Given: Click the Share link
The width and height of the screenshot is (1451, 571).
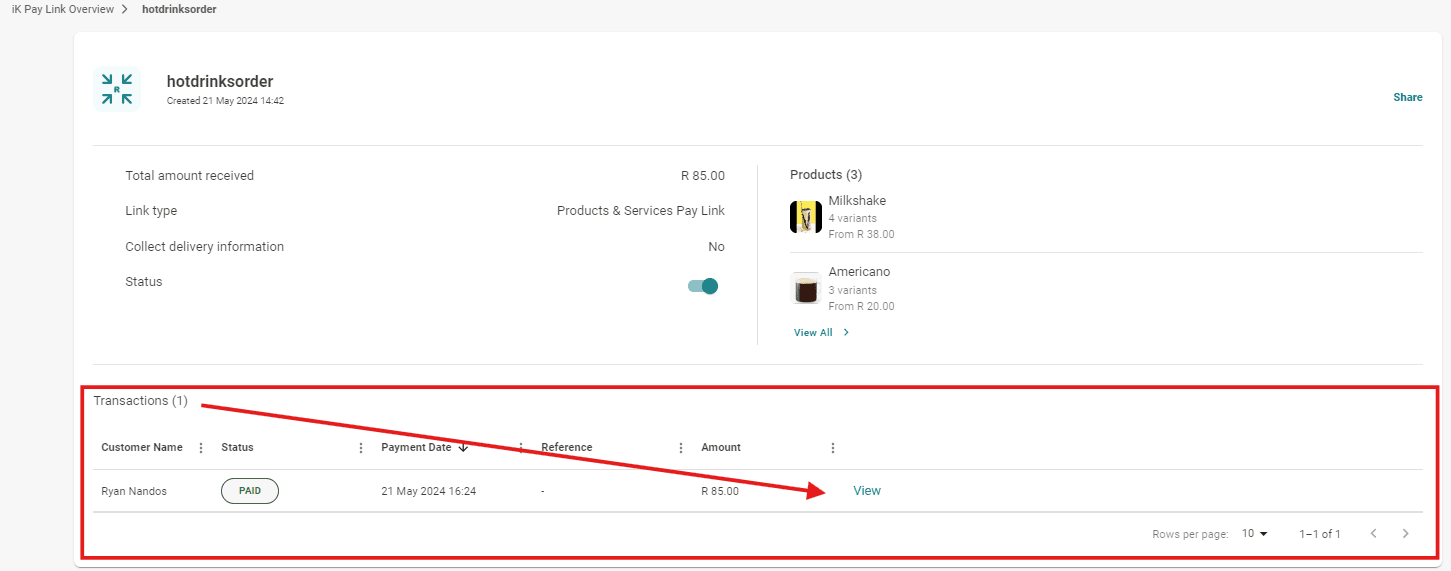Looking at the screenshot, I should click(1407, 98).
